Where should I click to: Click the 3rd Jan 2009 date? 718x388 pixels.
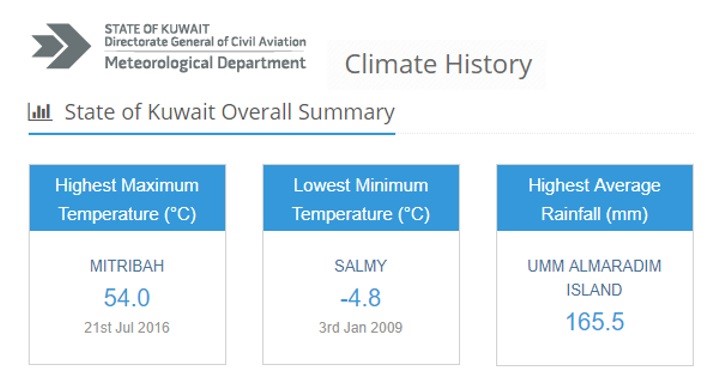(360, 328)
